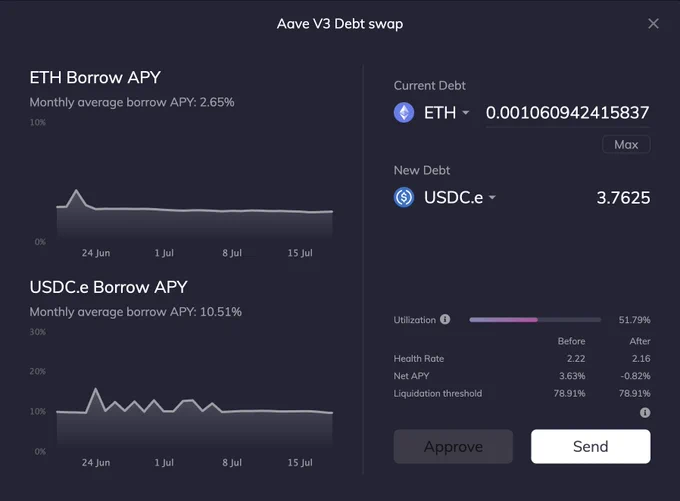
Task: Click the Utilization progress bar
Action: (x=535, y=320)
